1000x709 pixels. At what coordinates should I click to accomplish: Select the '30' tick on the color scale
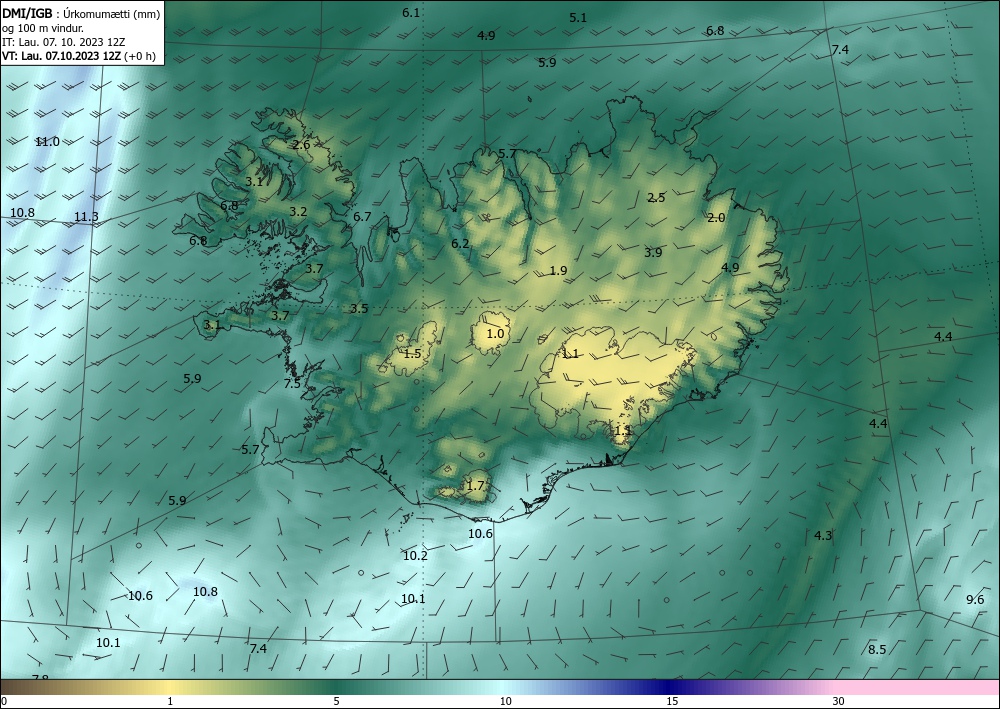pyautogui.click(x=839, y=701)
